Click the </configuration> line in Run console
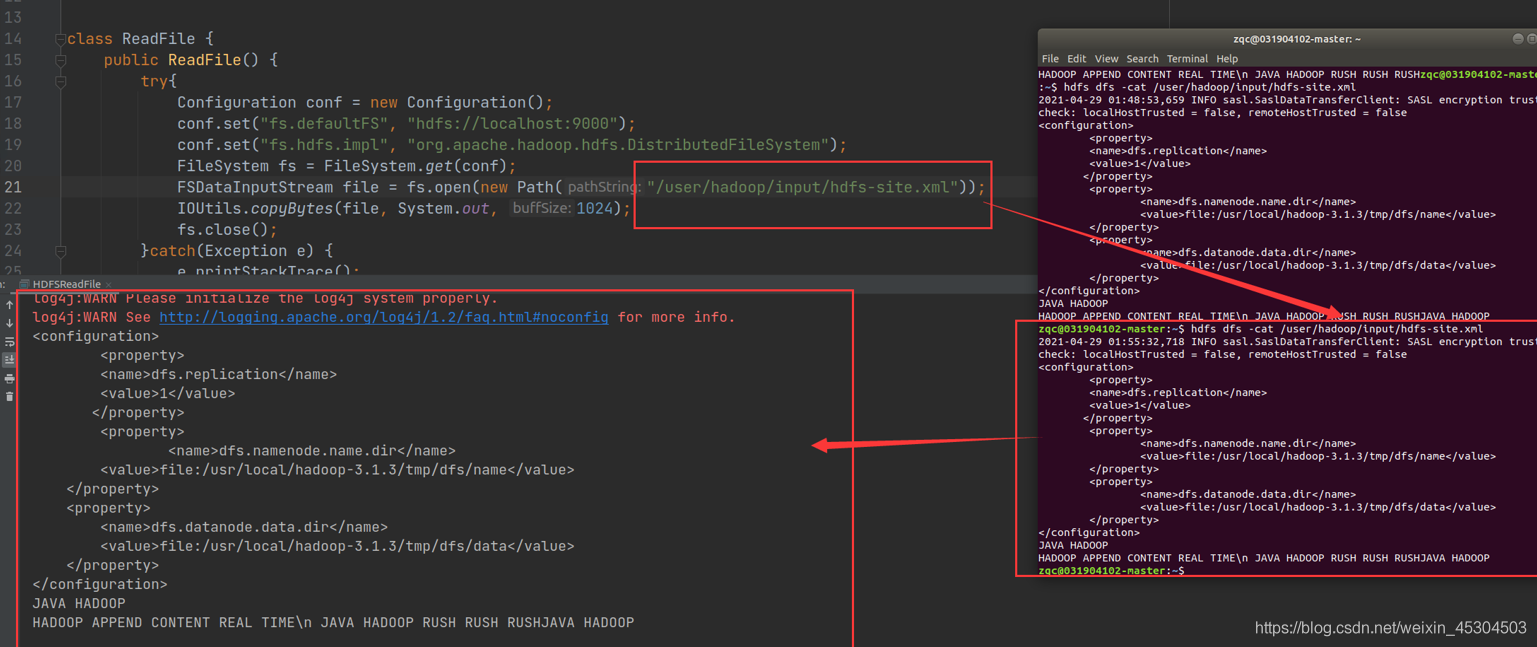1537x647 pixels. tap(100, 584)
